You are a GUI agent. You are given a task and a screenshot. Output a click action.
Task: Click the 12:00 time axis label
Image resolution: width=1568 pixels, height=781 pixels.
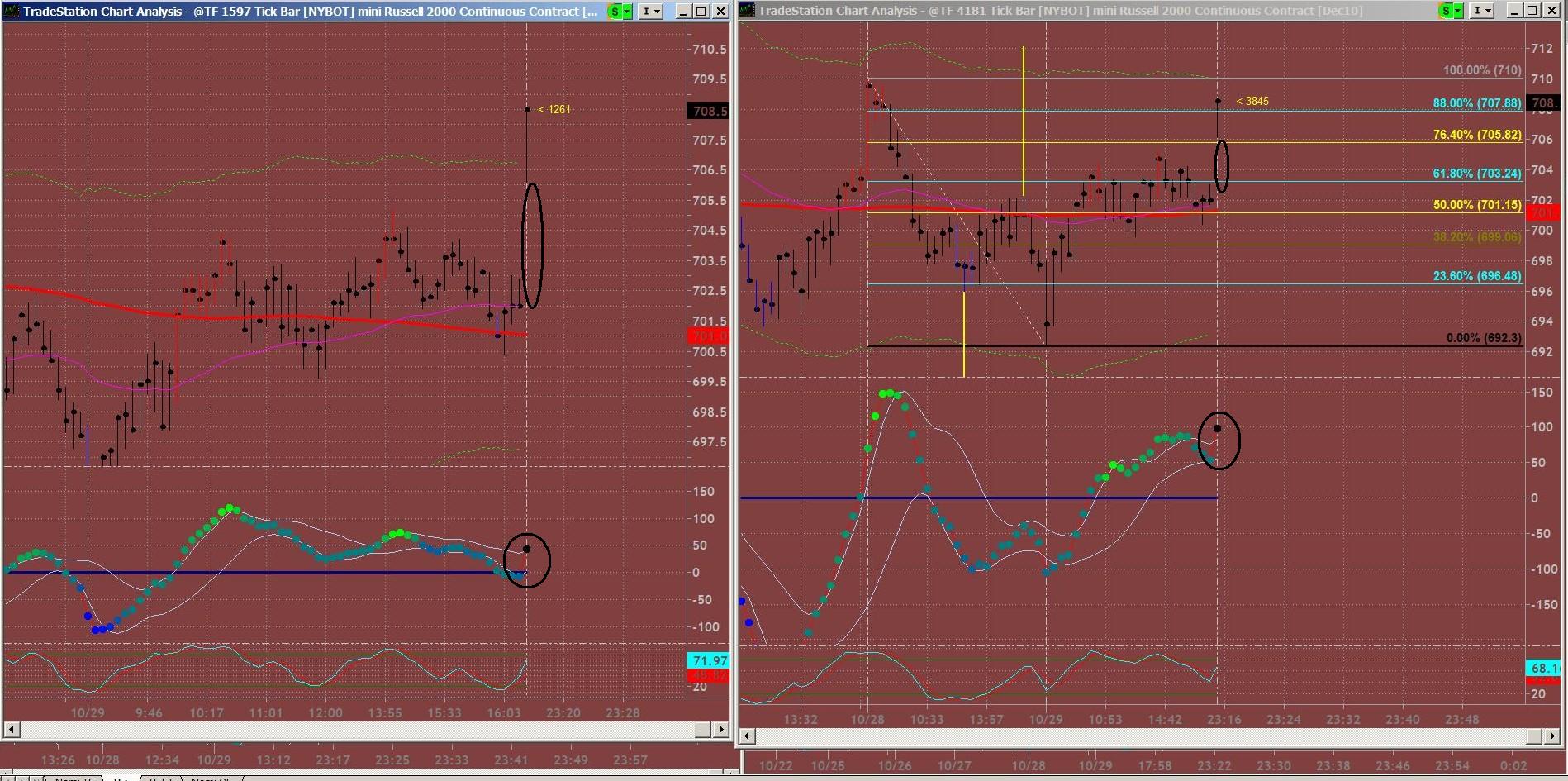pyautogui.click(x=325, y=712)
